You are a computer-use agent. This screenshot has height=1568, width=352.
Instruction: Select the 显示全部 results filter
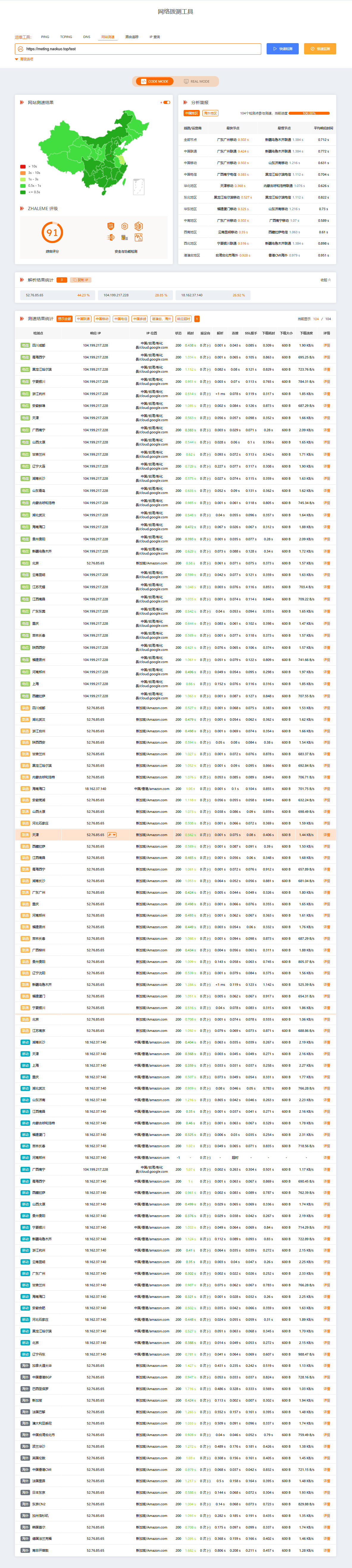65,319
